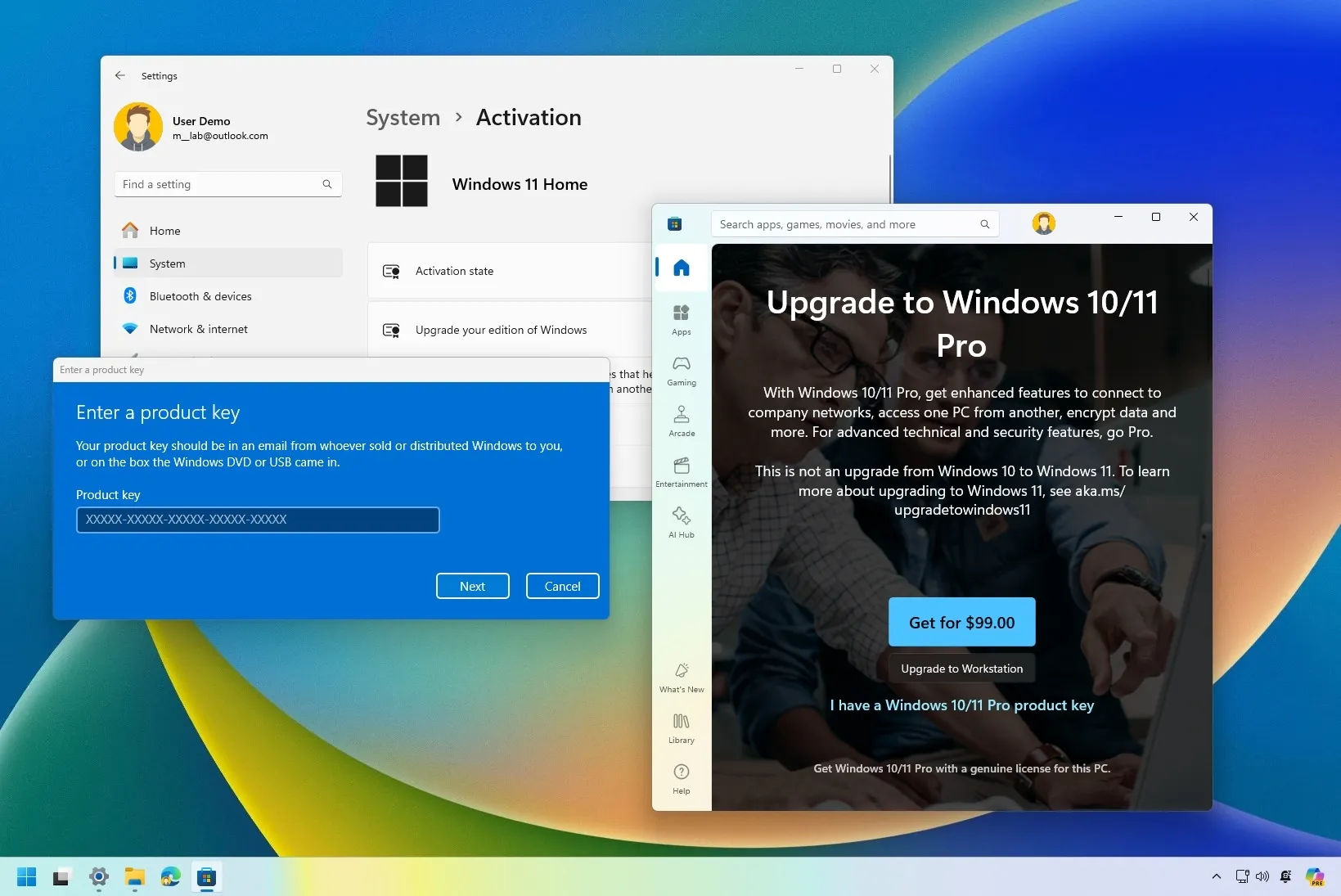Open the Copilot PRE icon in system tray

(x=1314, y=876)
